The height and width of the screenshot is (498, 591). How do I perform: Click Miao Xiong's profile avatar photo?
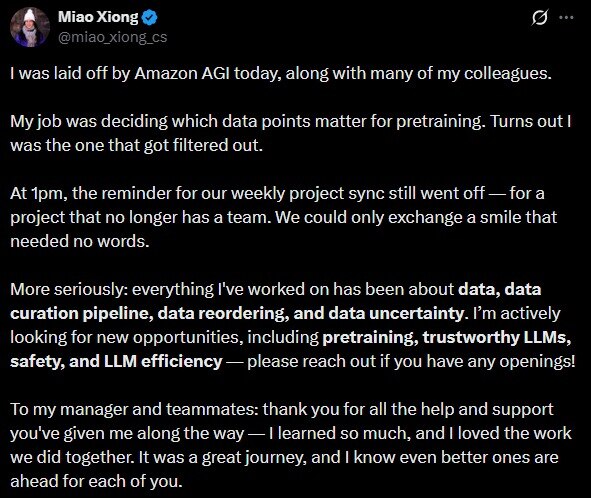point(29,27)
